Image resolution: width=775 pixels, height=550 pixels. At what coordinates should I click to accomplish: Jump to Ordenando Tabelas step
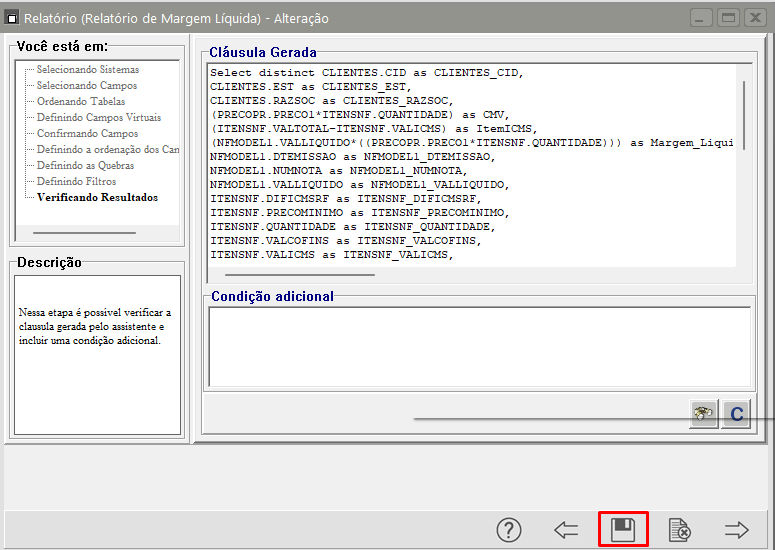[81, 102]
